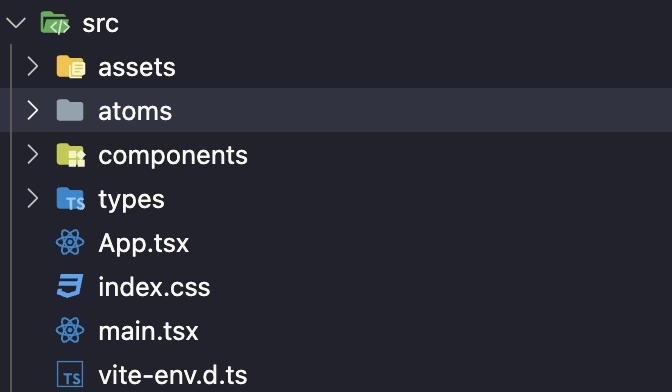672x392 pixels.
Task: Select the src folder label
Action: (100, 24)
